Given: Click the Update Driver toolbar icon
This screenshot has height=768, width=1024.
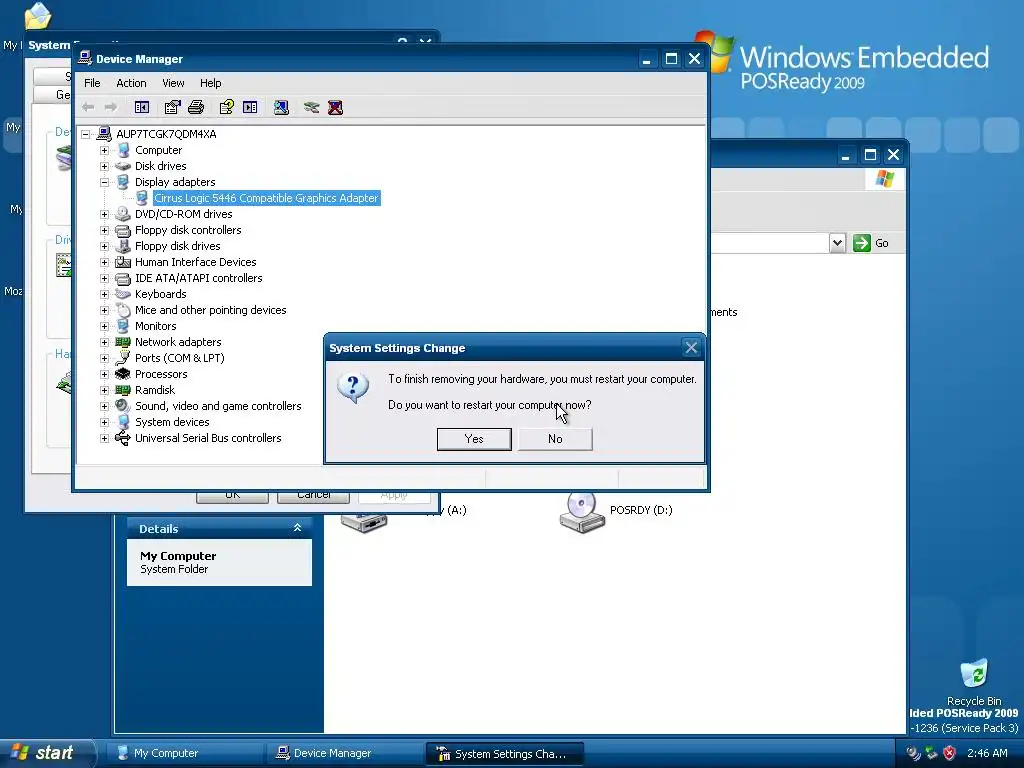Looking at the screenshot, I should [x=312, y=107].
